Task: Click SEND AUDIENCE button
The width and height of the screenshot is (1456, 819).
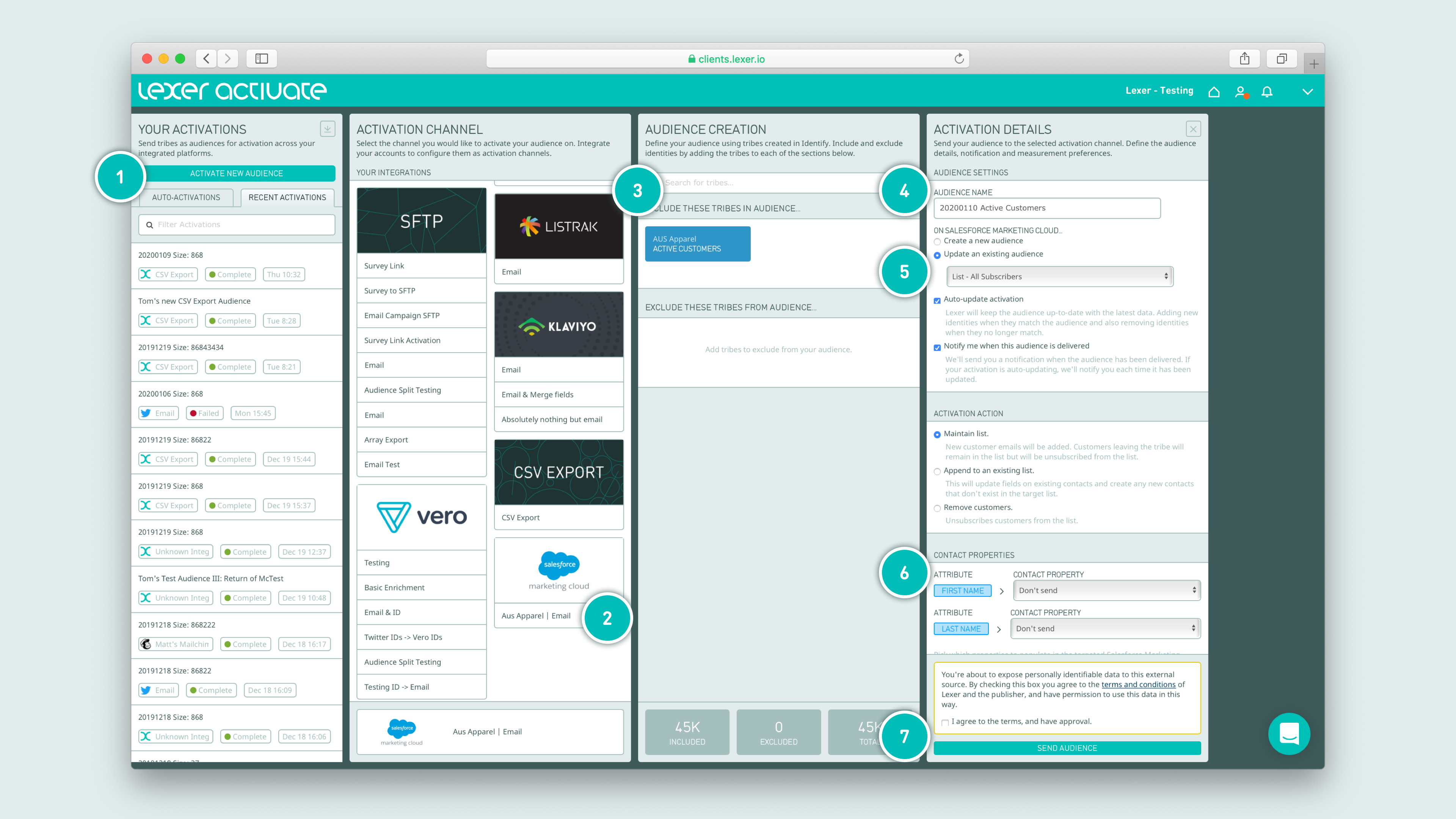Action: (x=1066, y=748)
